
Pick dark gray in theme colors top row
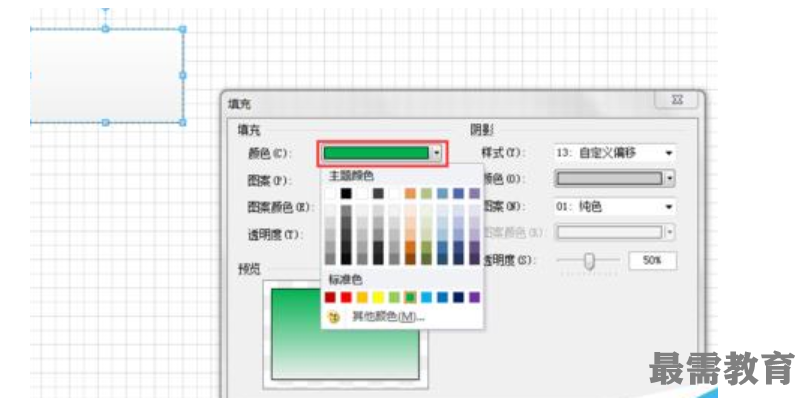click(x=378, y=193)
